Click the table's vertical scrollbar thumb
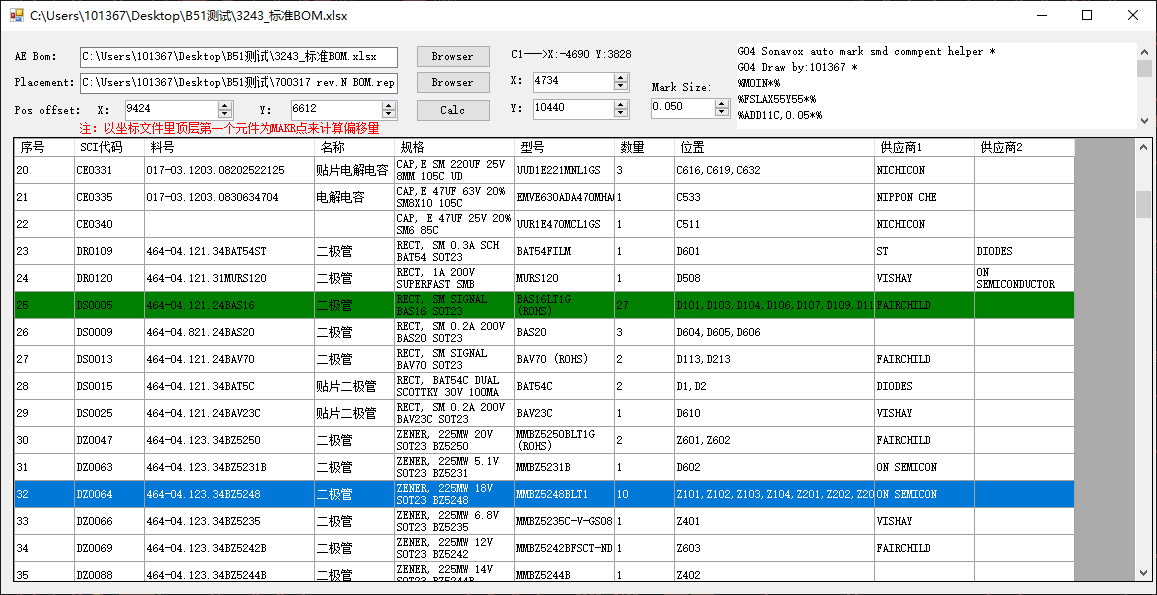Image resolution: width=1157 pixels, height=595 pixels. (x=1142, y=204)
